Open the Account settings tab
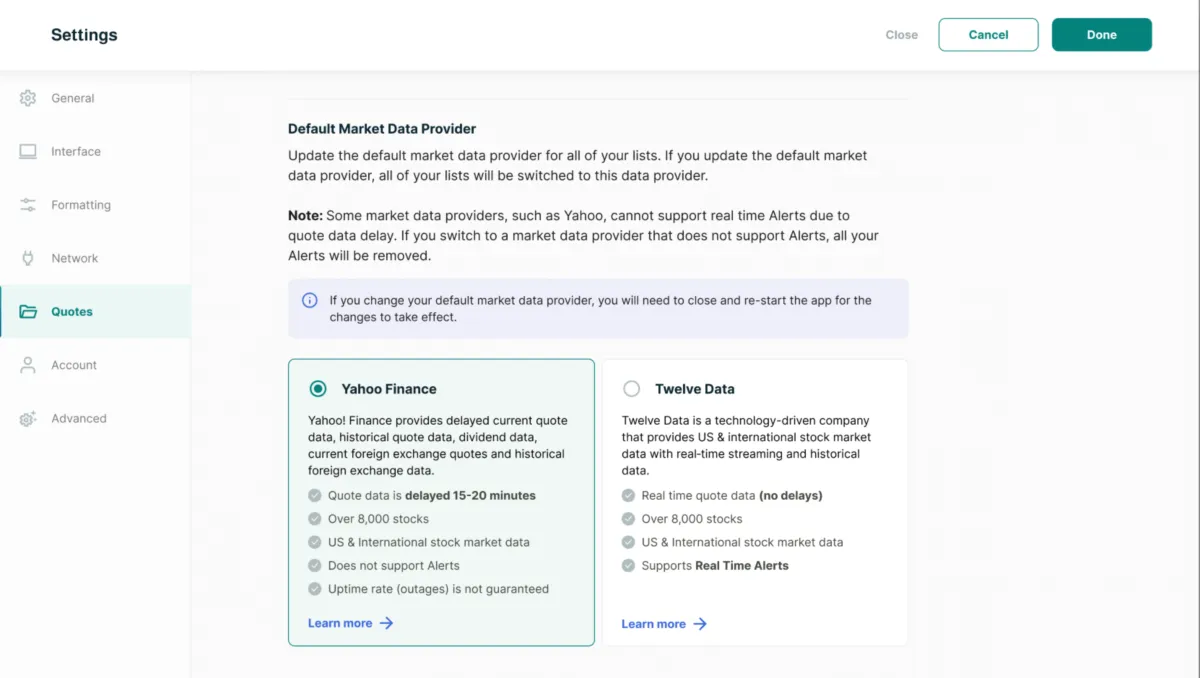Screen dimensions: 1200x678 [74, 365]
